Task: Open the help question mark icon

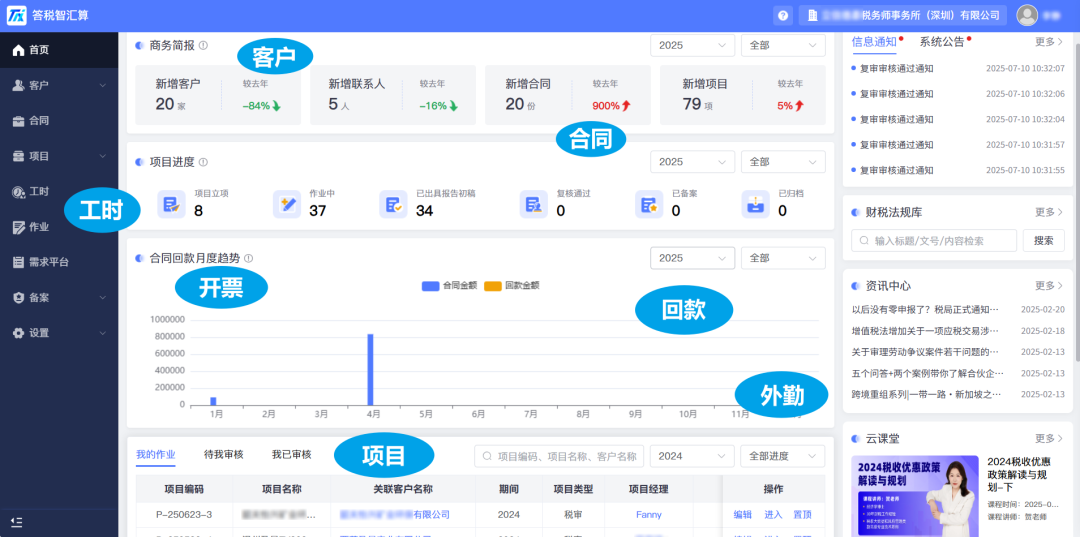Action: pos(782,15)
